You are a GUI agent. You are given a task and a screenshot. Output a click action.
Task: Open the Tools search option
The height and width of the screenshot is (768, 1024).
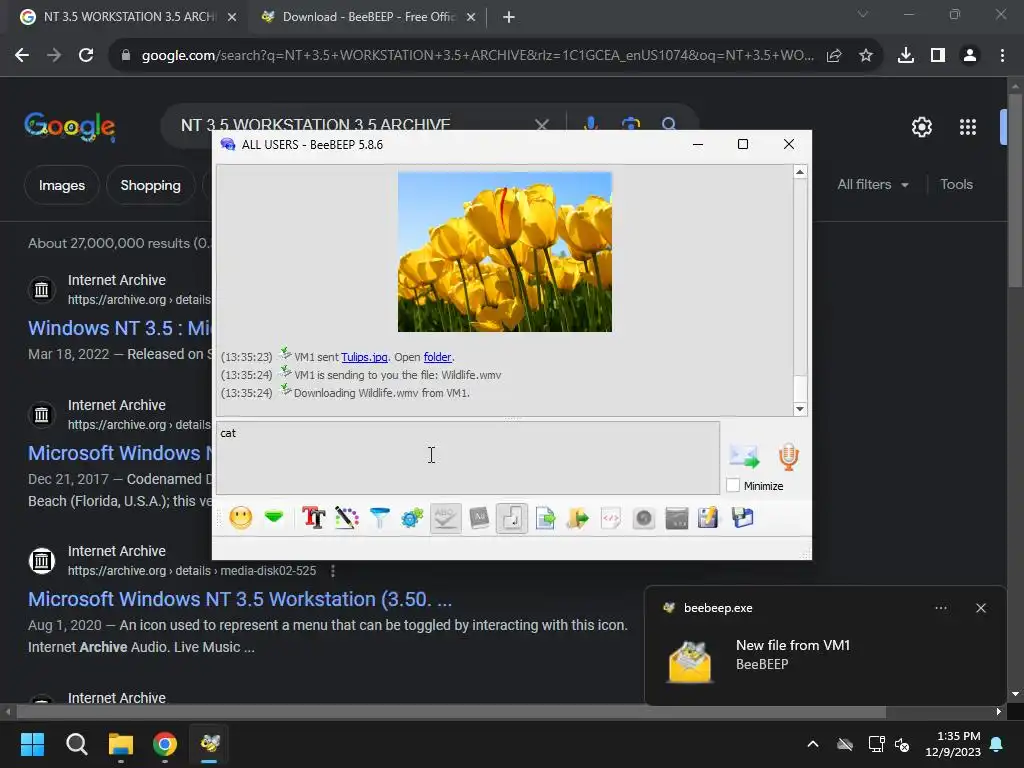[956, 185]
